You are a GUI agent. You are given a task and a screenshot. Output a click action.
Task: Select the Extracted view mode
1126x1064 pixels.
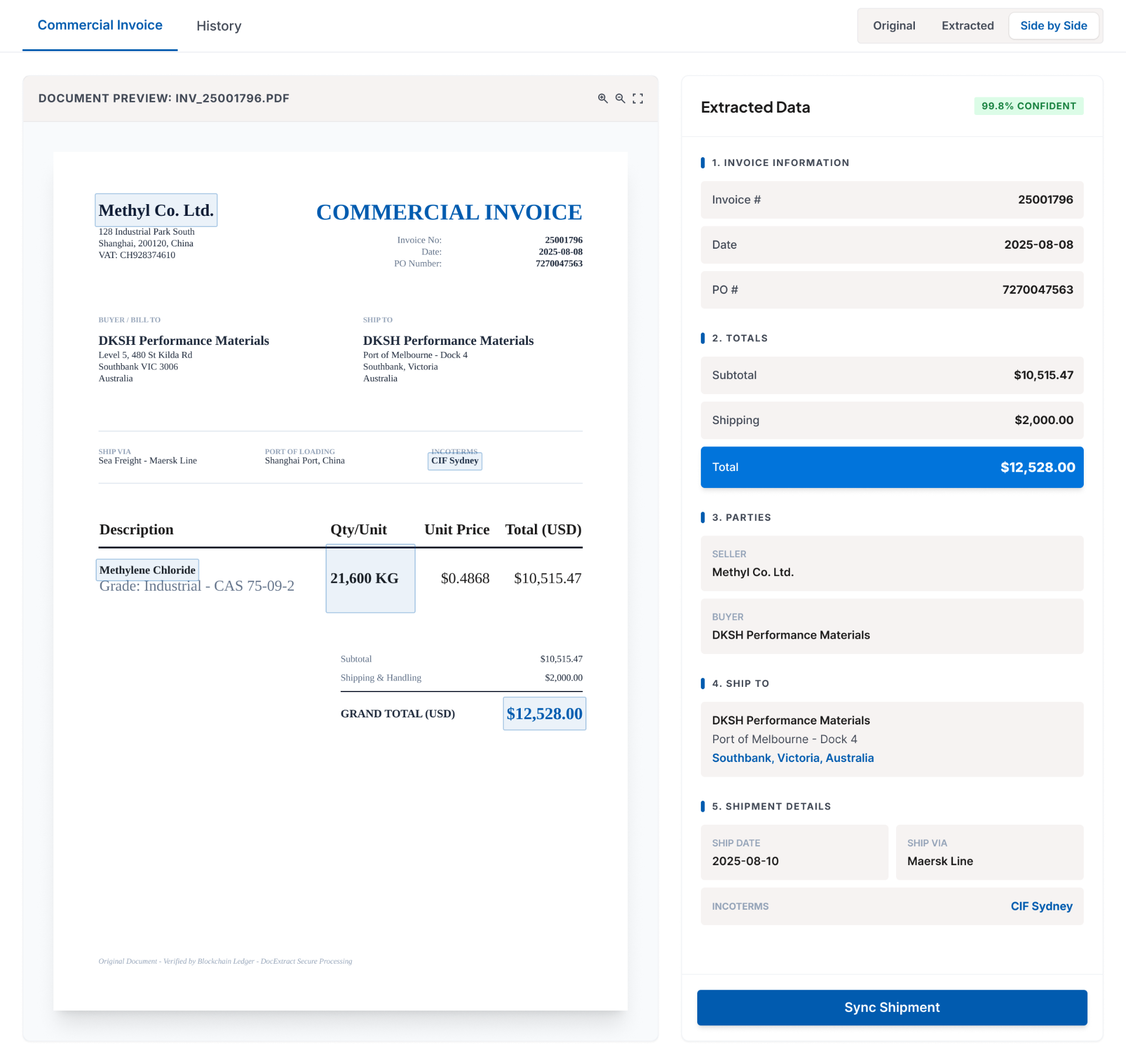(x=967, y=26)
